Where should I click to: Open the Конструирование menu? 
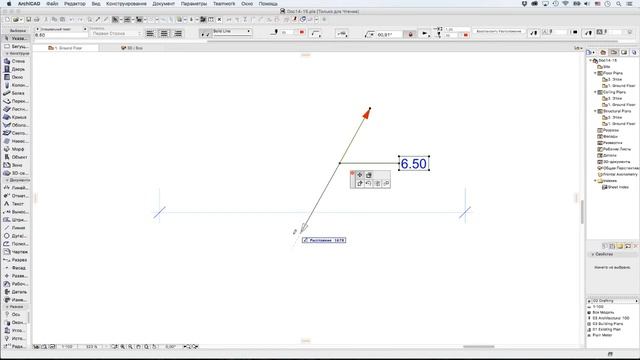126,4
